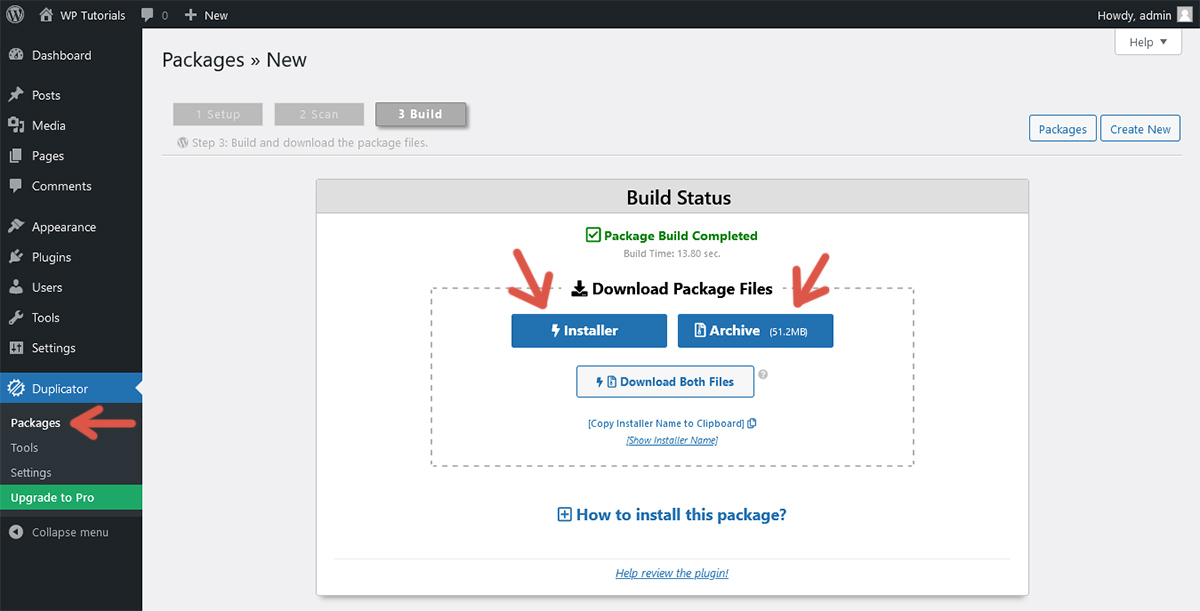Click the Users person icon
This screenshot has width=1200, height=611.
(16, 287)
